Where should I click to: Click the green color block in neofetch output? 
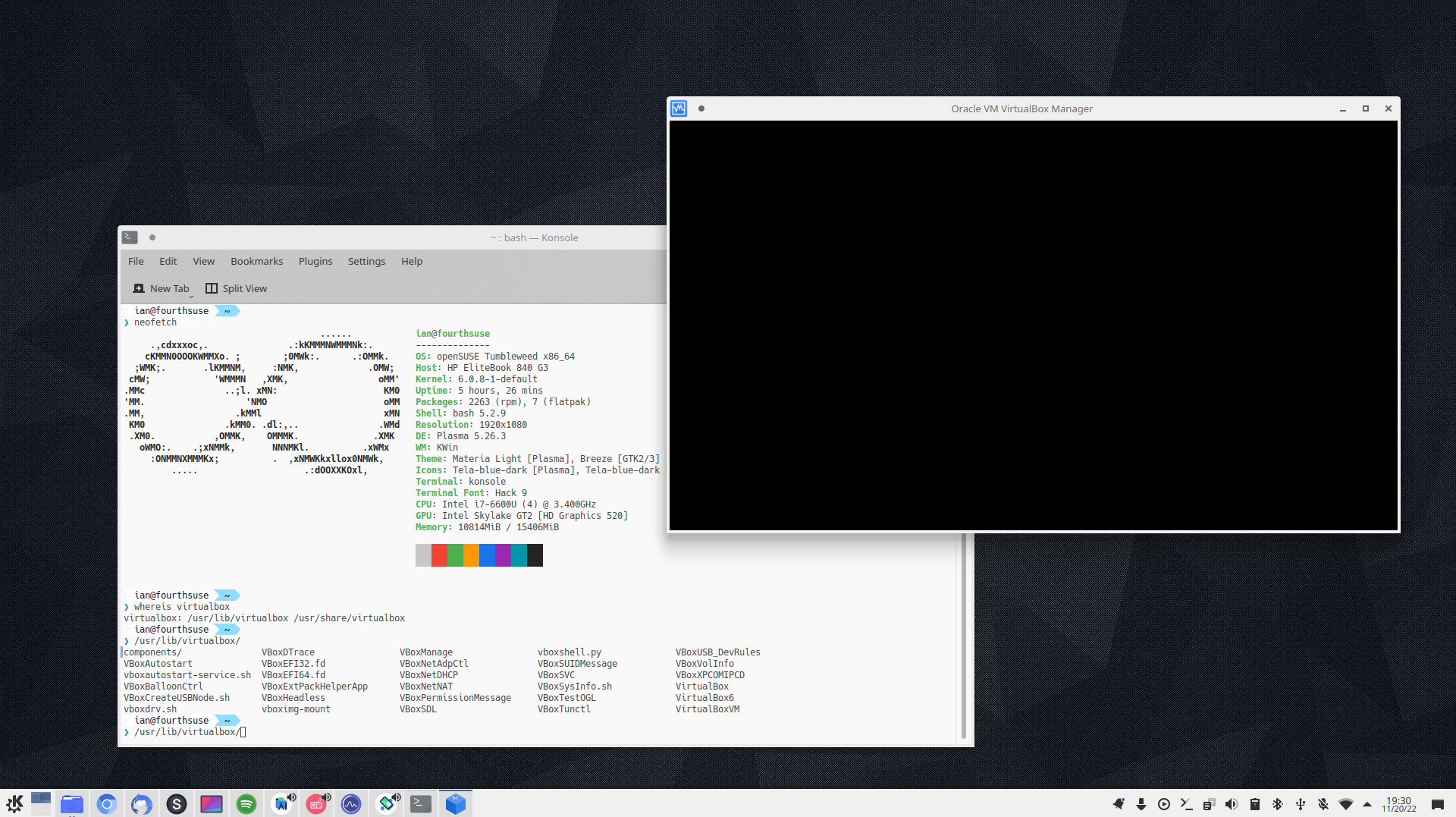455,555
